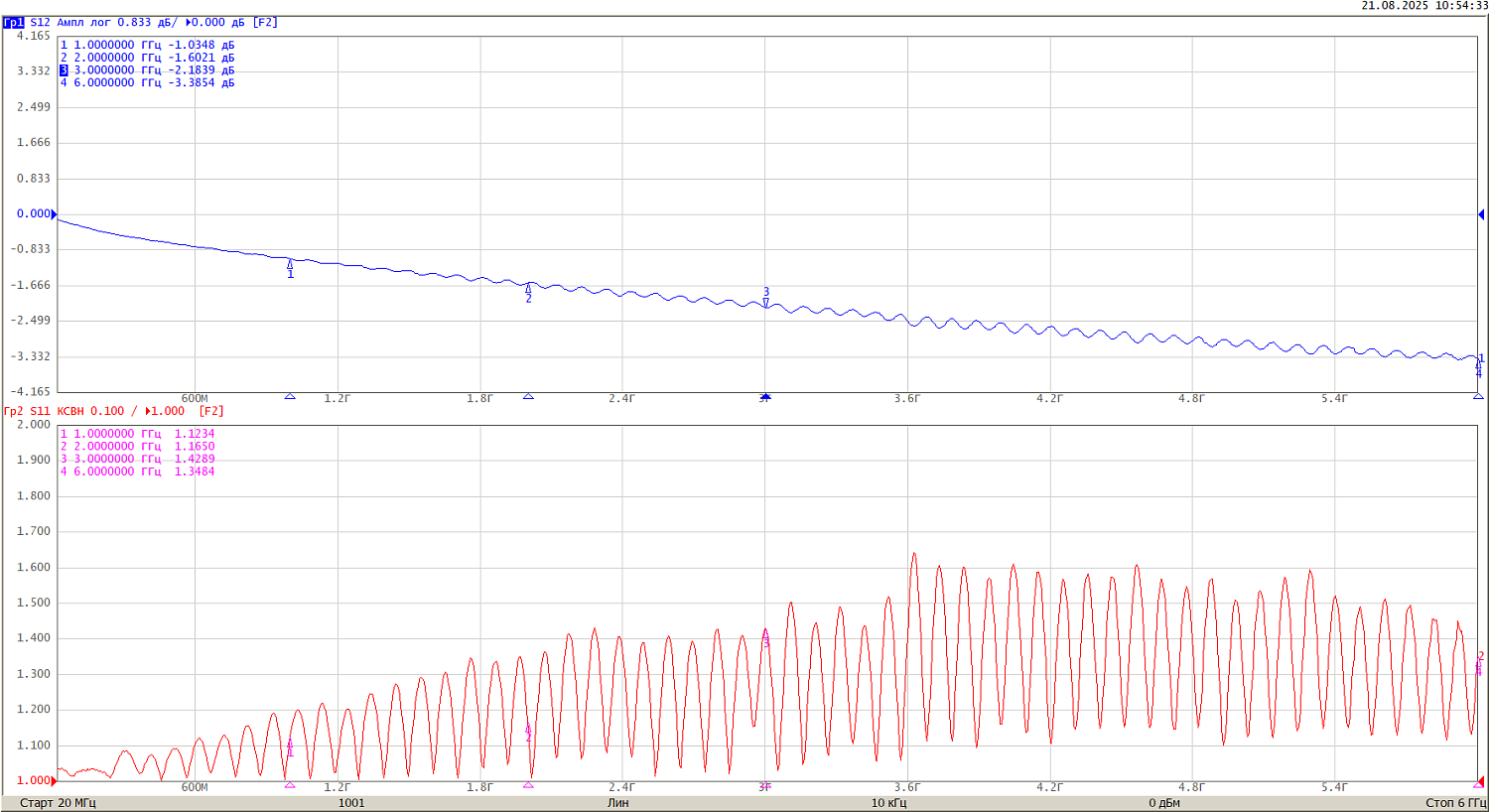This screenshot has width=1489, height=812.
Task: Click the 10 кГц IF bandwidth field
Action: click(x=888, y=802)
